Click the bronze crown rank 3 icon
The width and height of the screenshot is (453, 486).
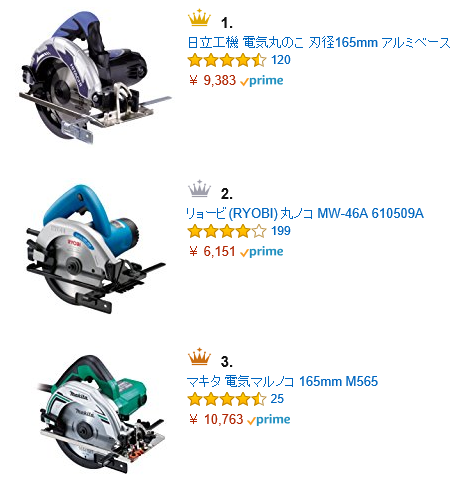click(x=199, y=356)
